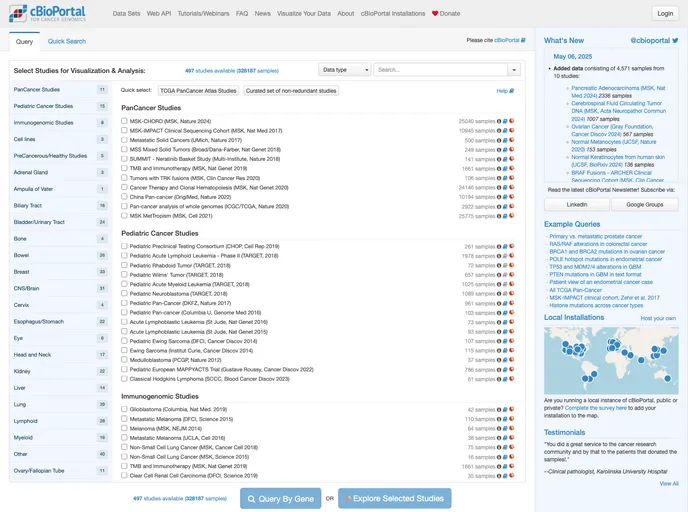688x512 pixels.
Task: Click the info icon for Tumors with TRK fusions
Action: tap(499, 178)
